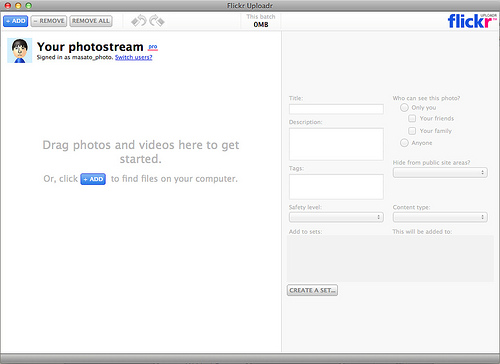Click the inline + ADD button in drop area
The image size is (500, 364).
tap(93, 179)
